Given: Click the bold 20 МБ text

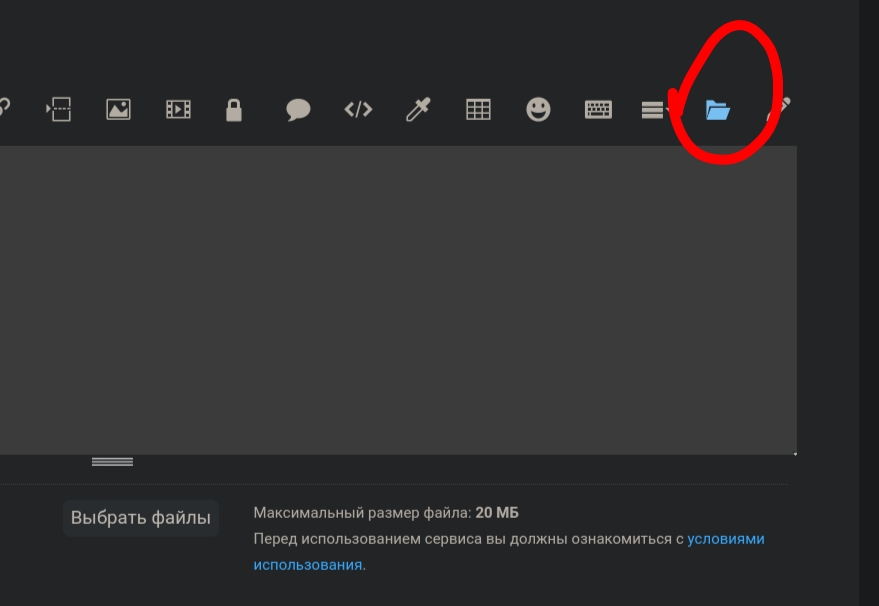Looking at the screenshot, I should click(x=497, y=513).
